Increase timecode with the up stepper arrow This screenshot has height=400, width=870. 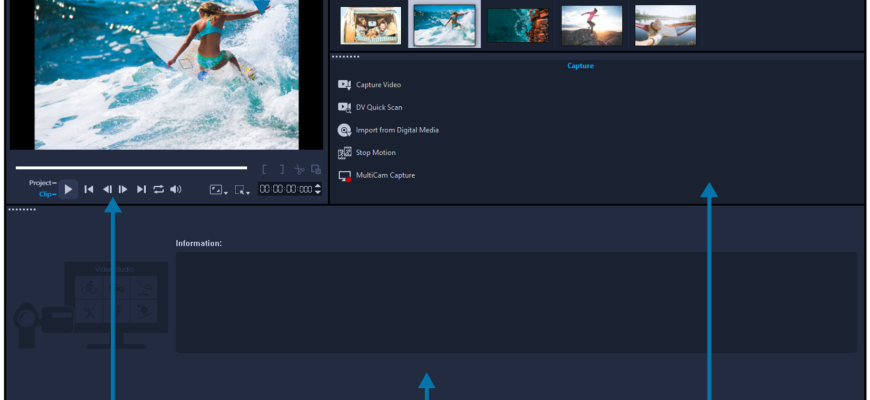tap(318, 186)
